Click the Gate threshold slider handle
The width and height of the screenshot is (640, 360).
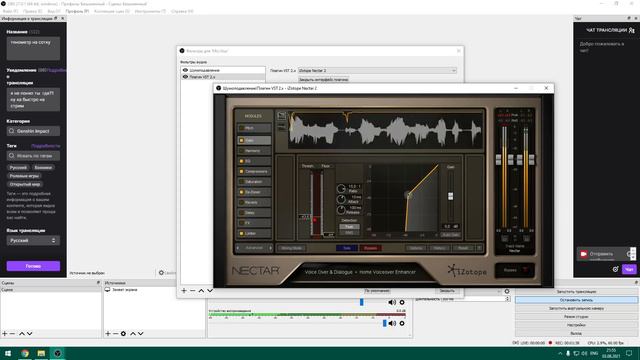click(315, 220)
